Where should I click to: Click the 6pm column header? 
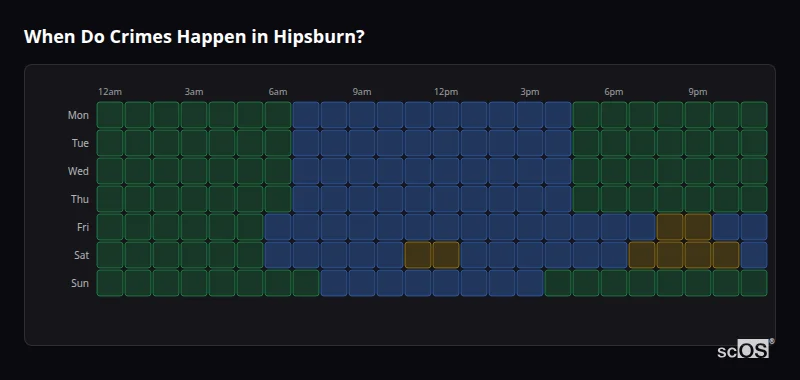tap(614, 92)
